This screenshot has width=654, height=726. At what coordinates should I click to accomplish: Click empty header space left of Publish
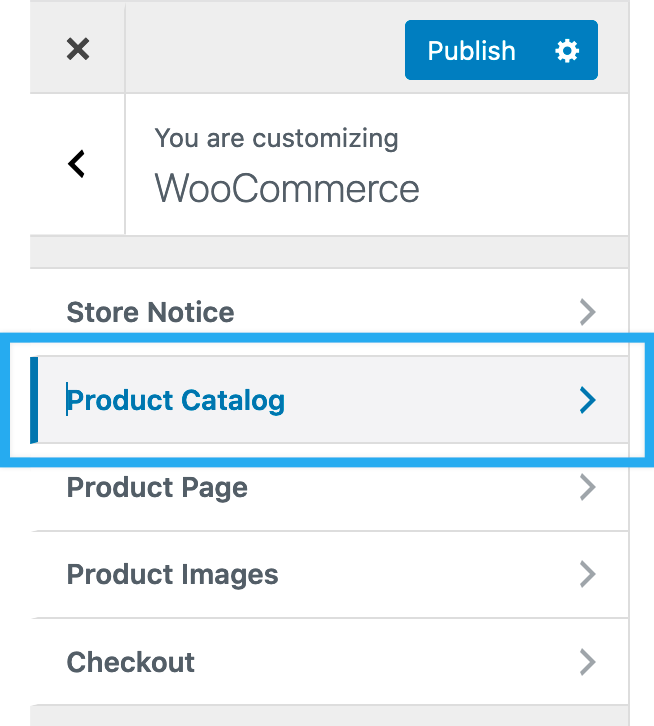click(265, 49)
